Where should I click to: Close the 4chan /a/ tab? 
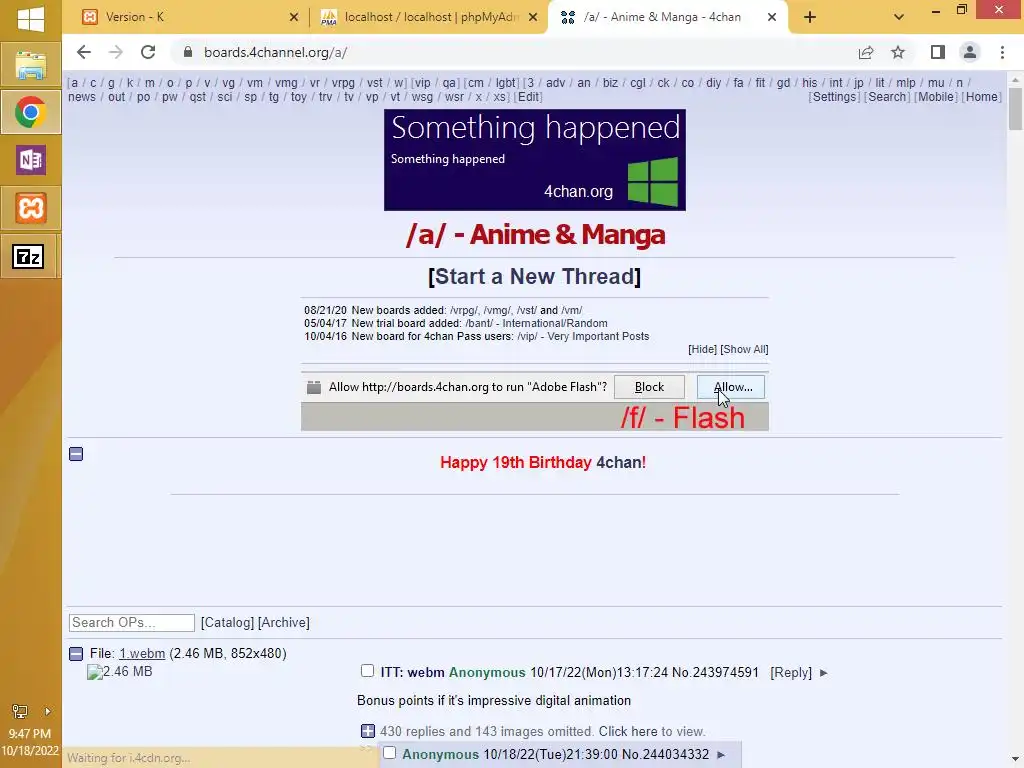coord(772,17)
